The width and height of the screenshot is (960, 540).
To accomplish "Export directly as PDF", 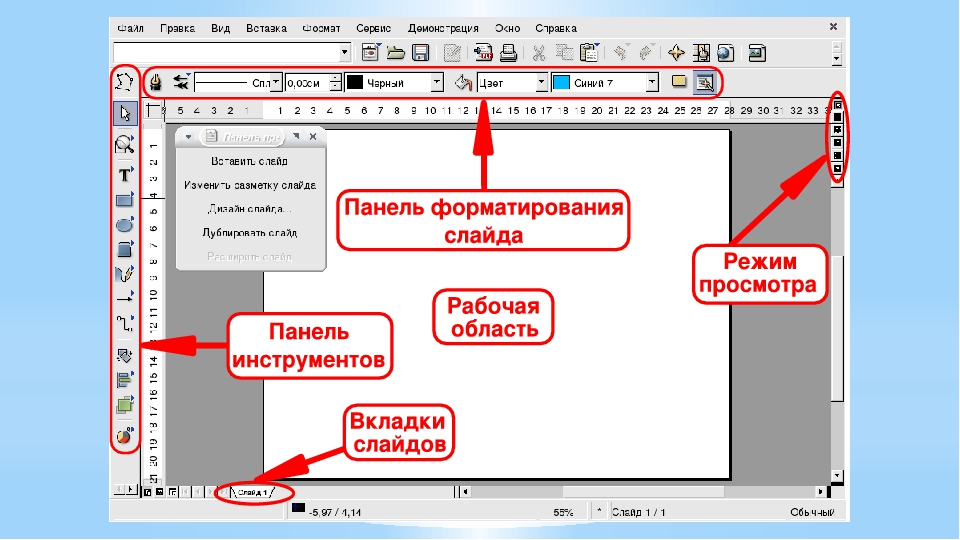I will point(483,53).
